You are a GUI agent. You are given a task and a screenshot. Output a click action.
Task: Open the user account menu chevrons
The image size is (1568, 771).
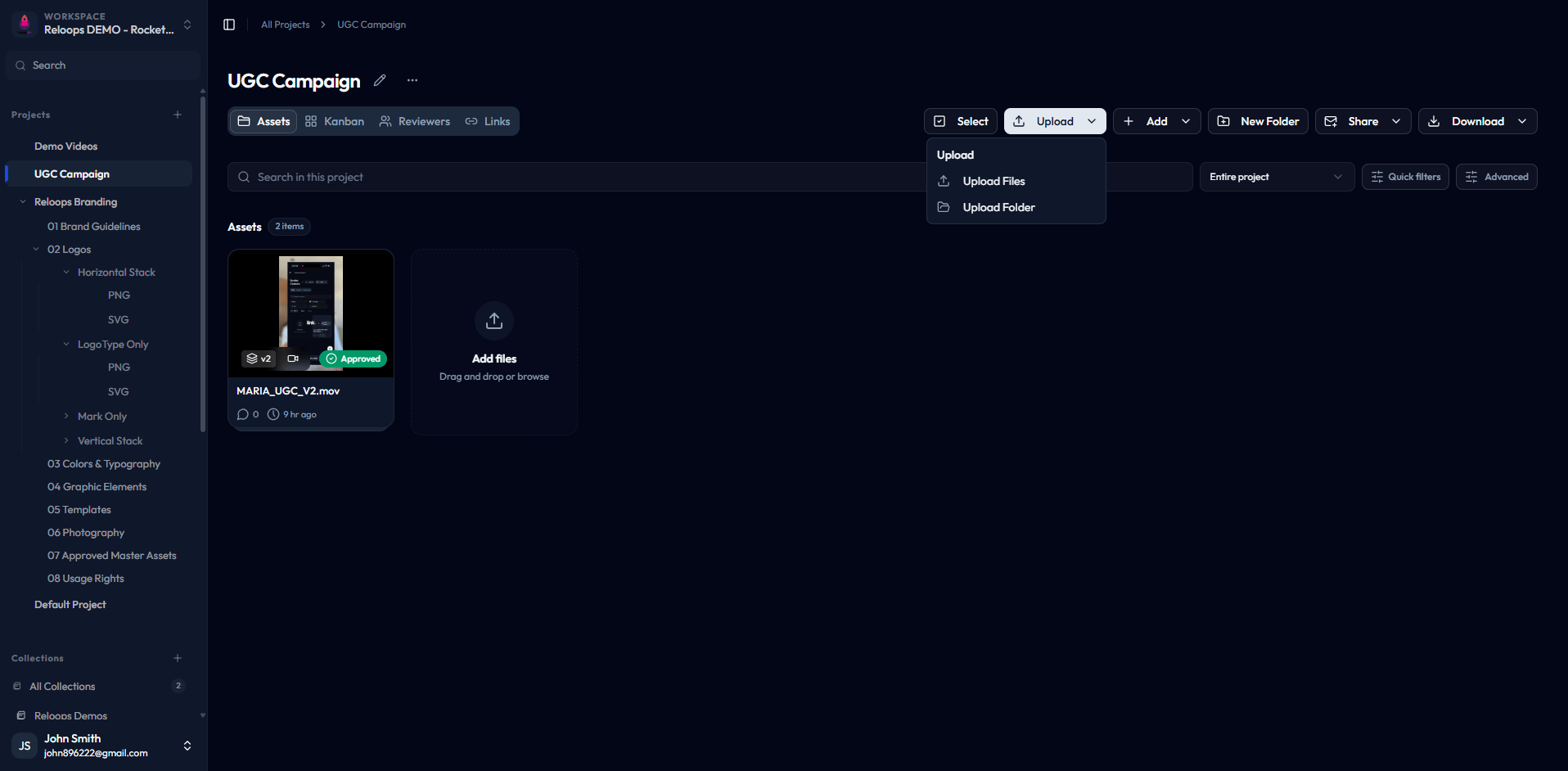pos(187,746)
